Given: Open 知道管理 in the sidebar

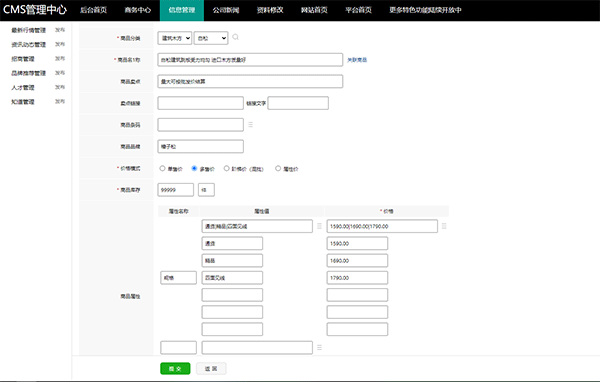Looking at the screenshot, I should (23, 102).
